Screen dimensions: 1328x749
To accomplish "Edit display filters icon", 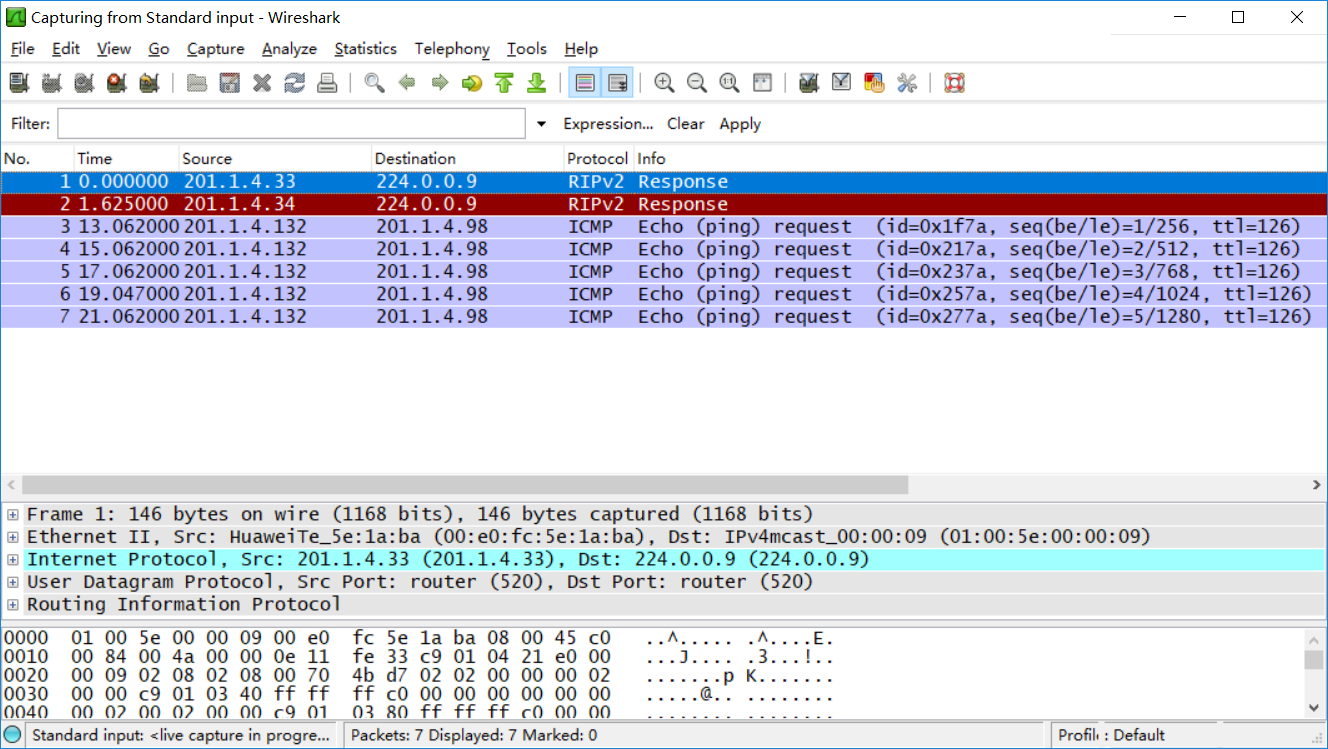I will pos(842,83).
